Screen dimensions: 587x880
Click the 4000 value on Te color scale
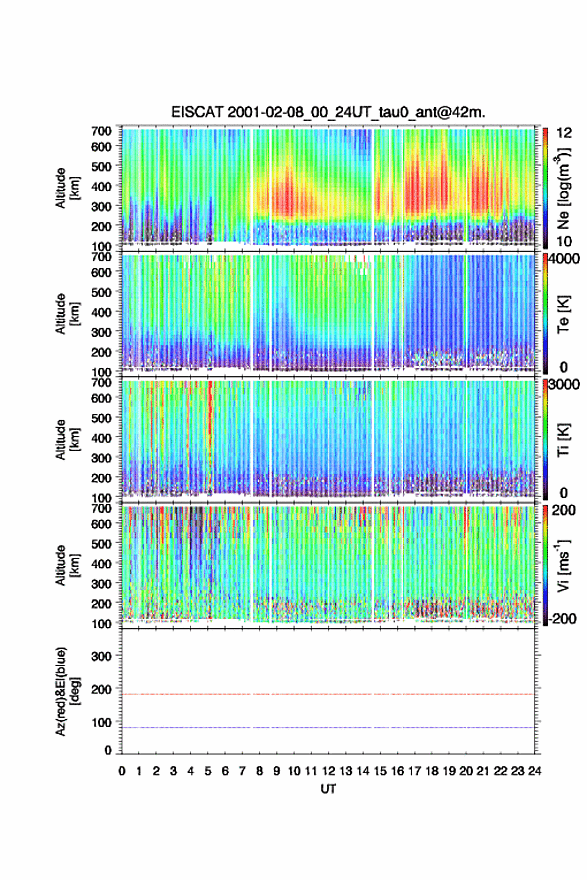pyautogui.click(x=565, y=259)
